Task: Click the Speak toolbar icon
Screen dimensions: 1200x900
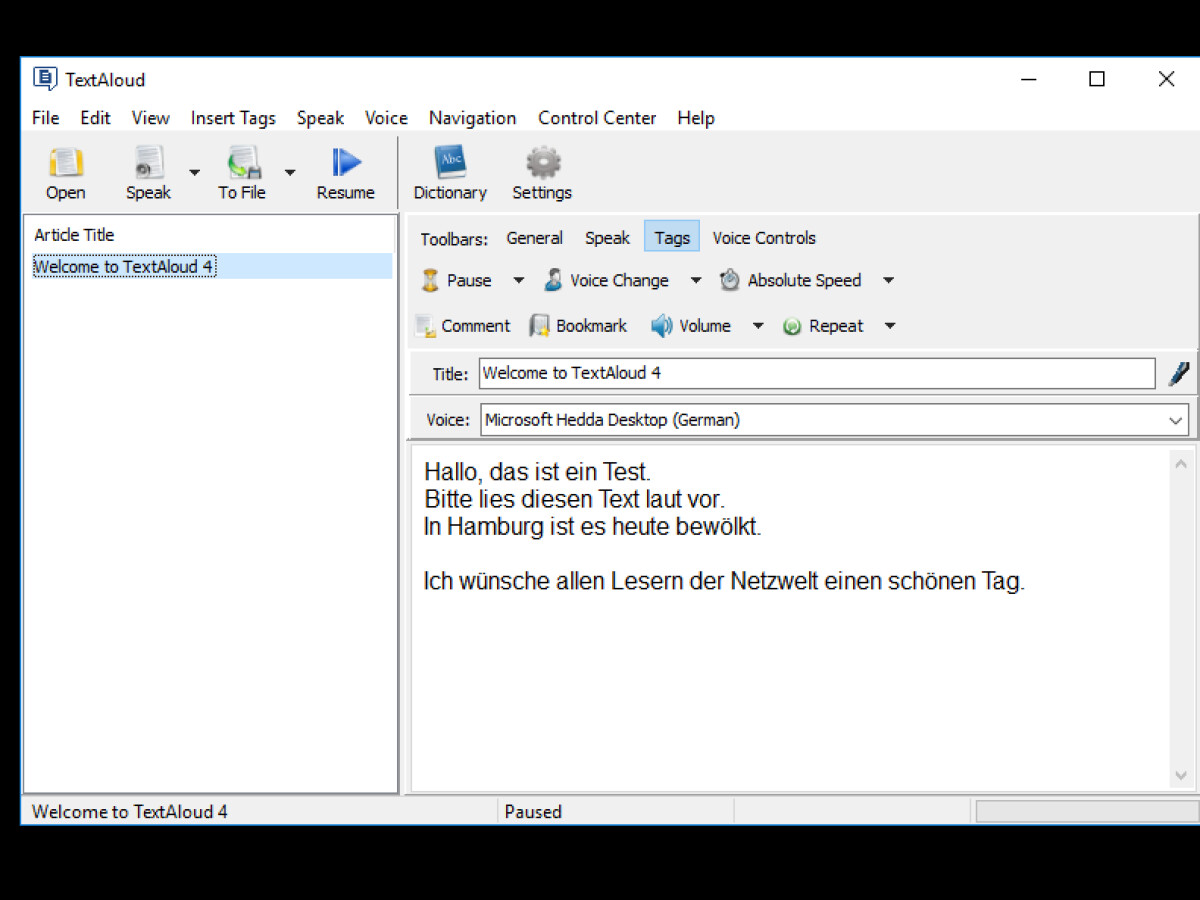Action: tap(147, 172)
